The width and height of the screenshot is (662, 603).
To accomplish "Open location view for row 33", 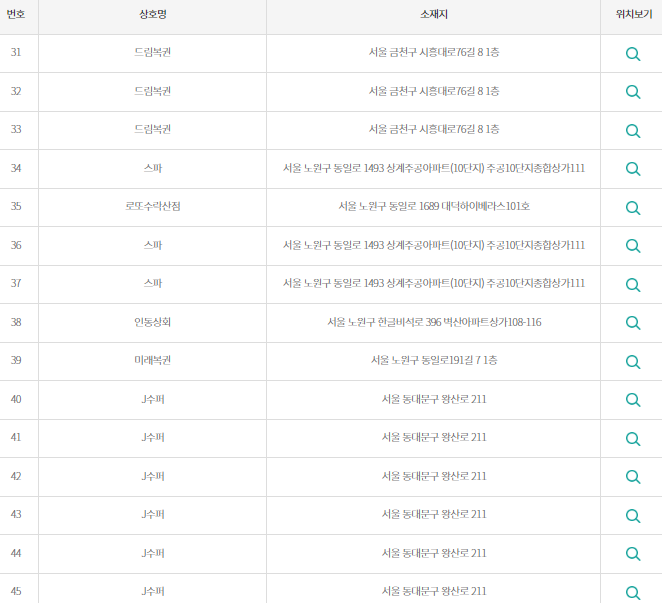I will coord(632,131).
